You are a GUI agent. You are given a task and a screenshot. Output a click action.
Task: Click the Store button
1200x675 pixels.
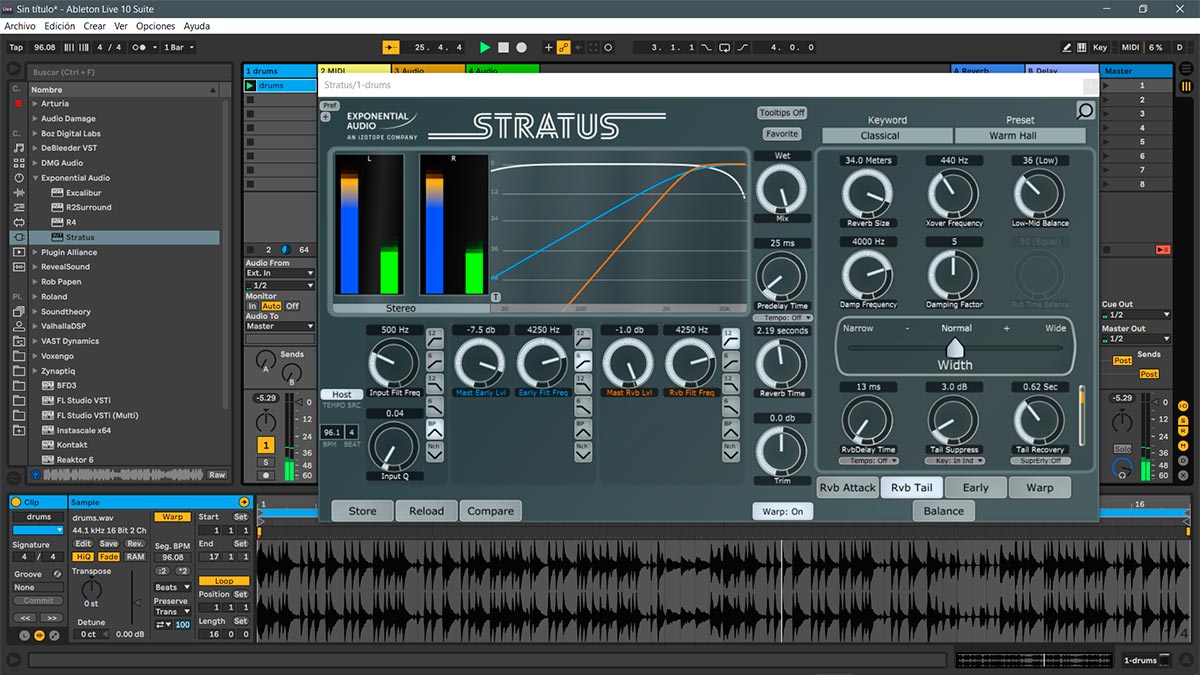pos(363,511)
